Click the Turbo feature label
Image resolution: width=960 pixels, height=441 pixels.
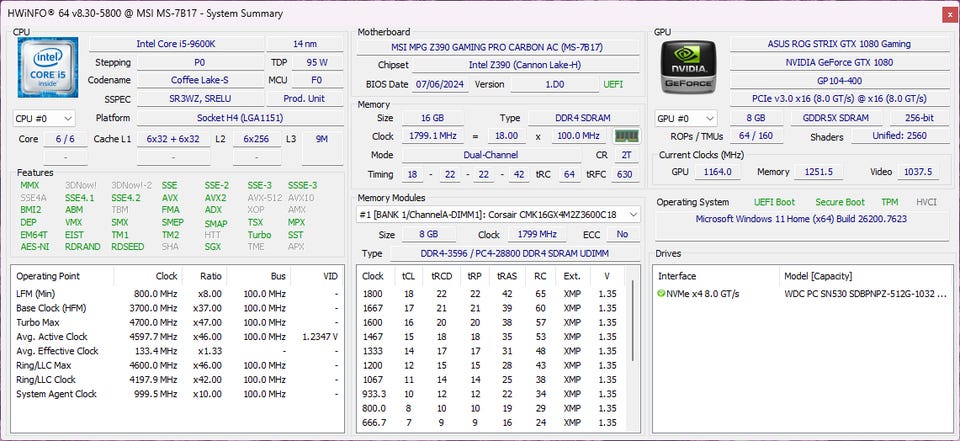(x=259, y=235)
